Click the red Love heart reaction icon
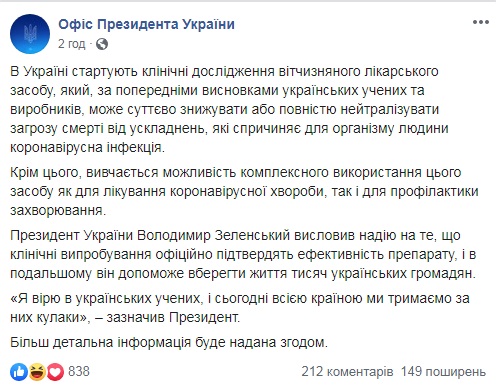 (x=55, y=372)
